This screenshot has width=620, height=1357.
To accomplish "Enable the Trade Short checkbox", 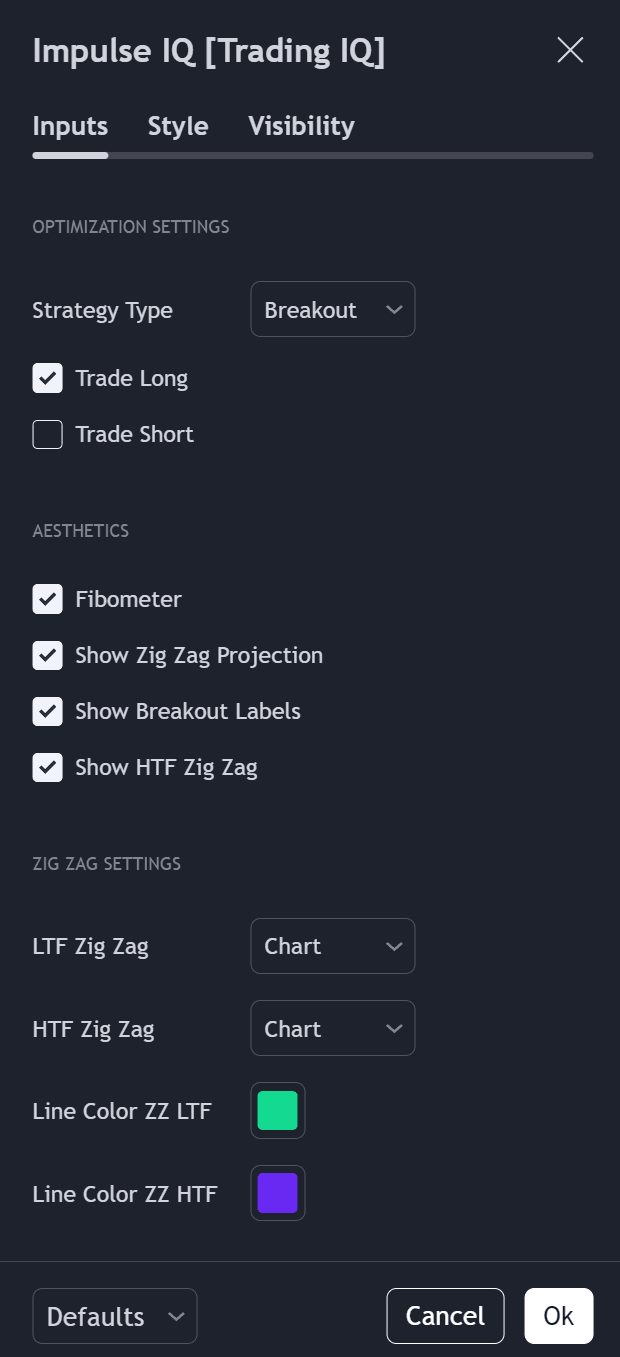I will (48, 434).
